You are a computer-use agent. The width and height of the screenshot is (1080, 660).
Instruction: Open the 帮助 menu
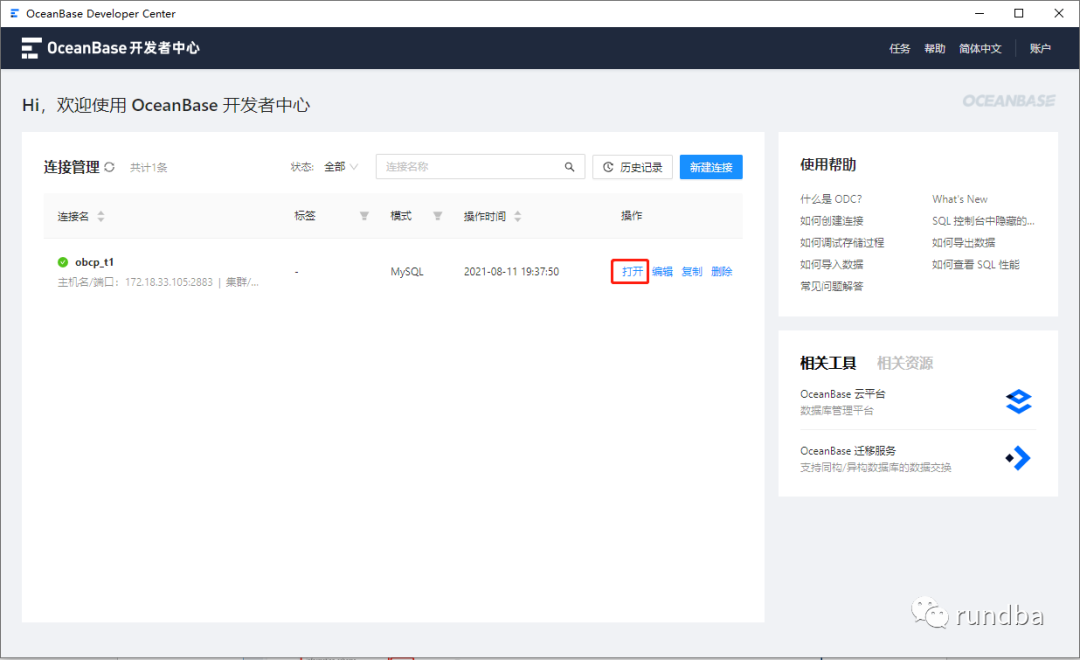pos(935,48)
